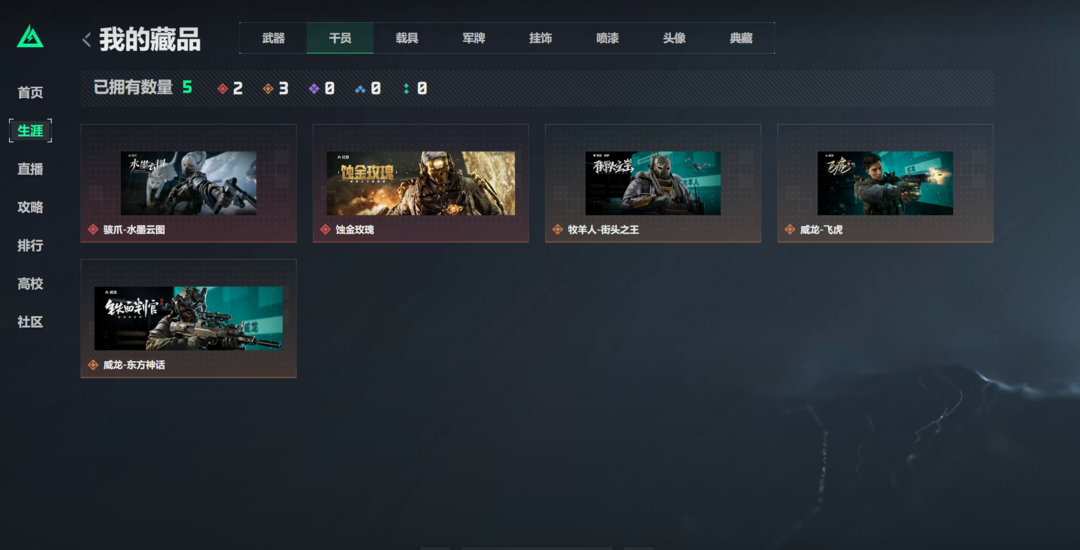Select the 喷漆 tab
Image resolution: width=1080 pixels, height=550 pixels.
pos(608,38)
